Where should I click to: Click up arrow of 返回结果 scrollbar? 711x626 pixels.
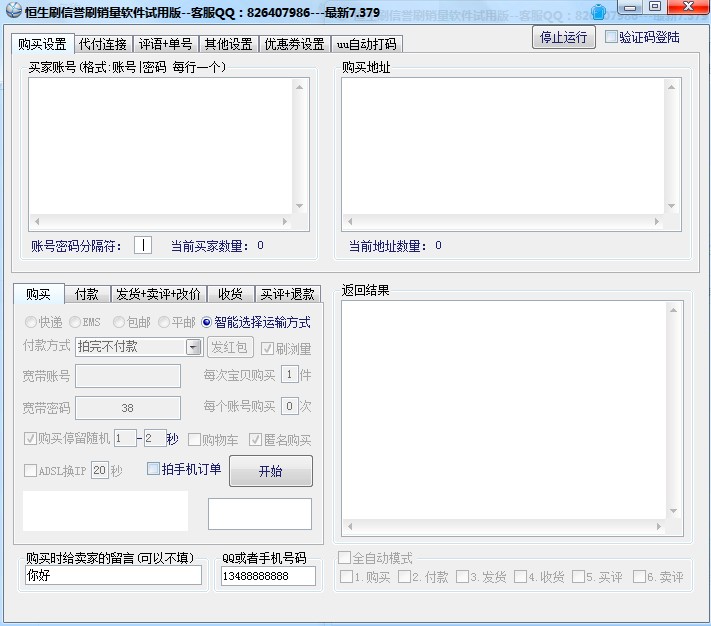point(673,310)
